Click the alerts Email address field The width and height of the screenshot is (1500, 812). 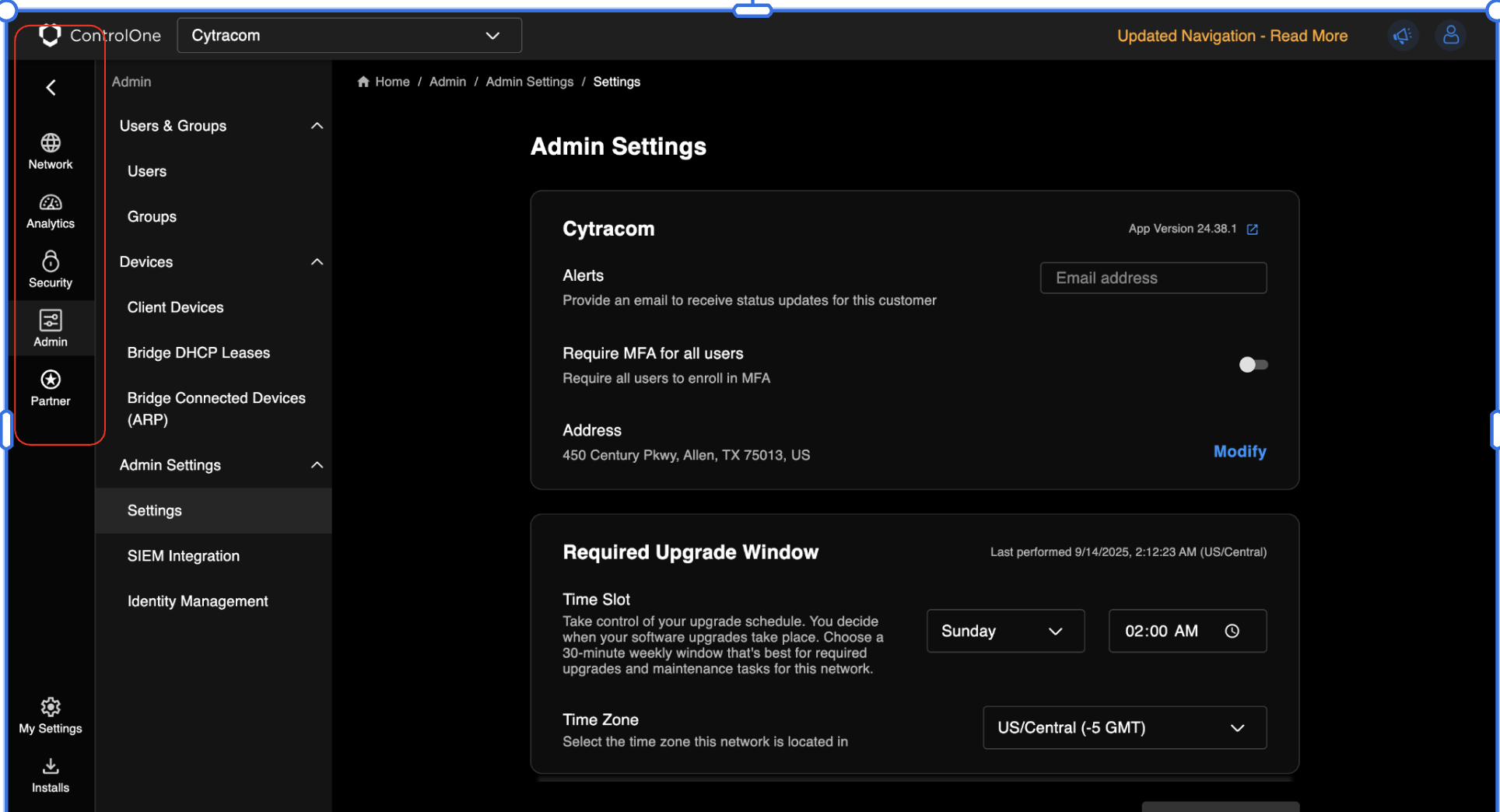pyautogui.click(x=1152, y=278)
